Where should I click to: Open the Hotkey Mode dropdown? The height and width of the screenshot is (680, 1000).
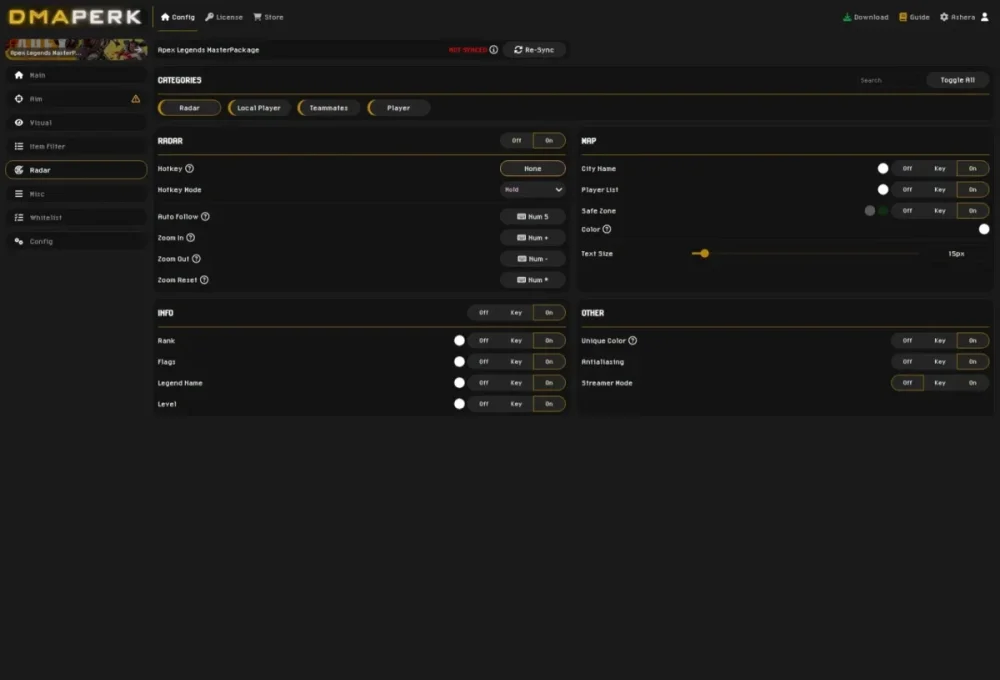pyautogui.click(x=532, y=189)
